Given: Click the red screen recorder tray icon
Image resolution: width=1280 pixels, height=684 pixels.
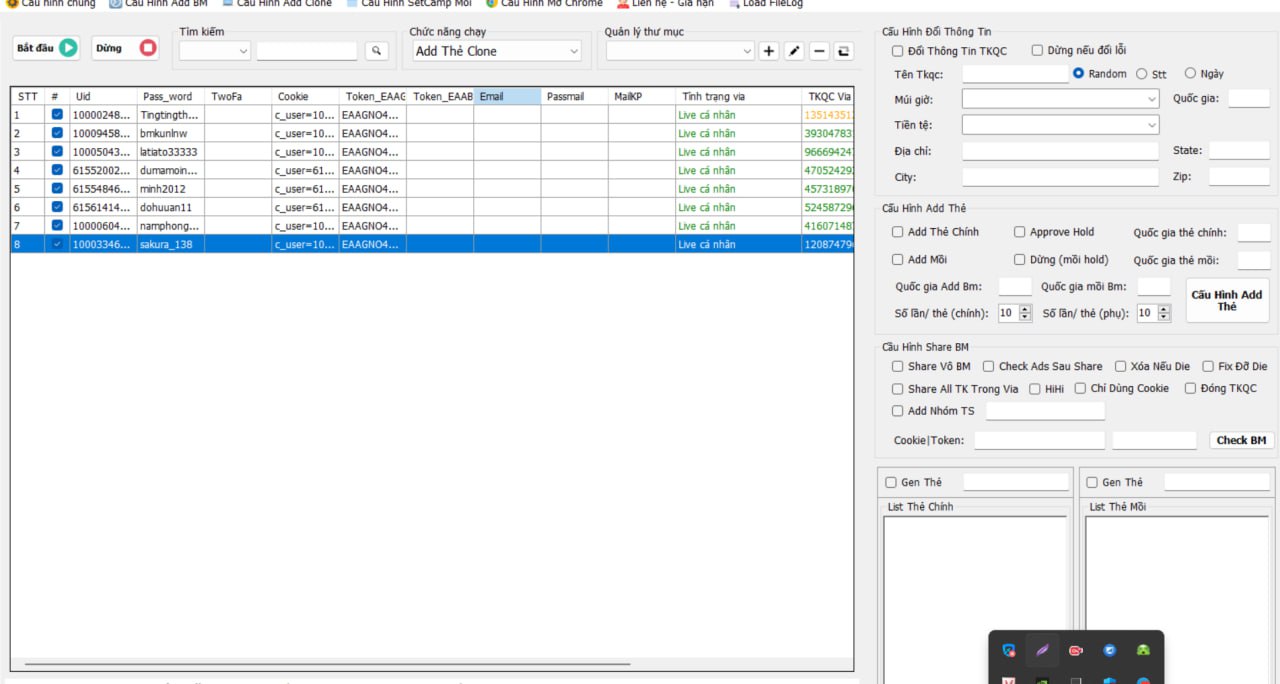Looking at the screenshot, I should click(1076, 650).
